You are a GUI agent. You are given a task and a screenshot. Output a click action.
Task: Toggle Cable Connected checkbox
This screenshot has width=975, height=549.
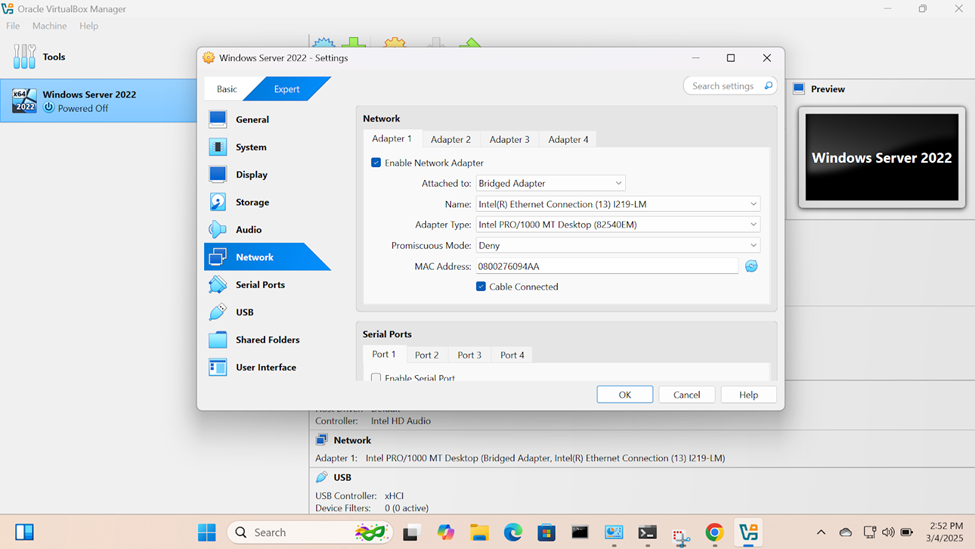pyautogui.click(x=481, y=287)
